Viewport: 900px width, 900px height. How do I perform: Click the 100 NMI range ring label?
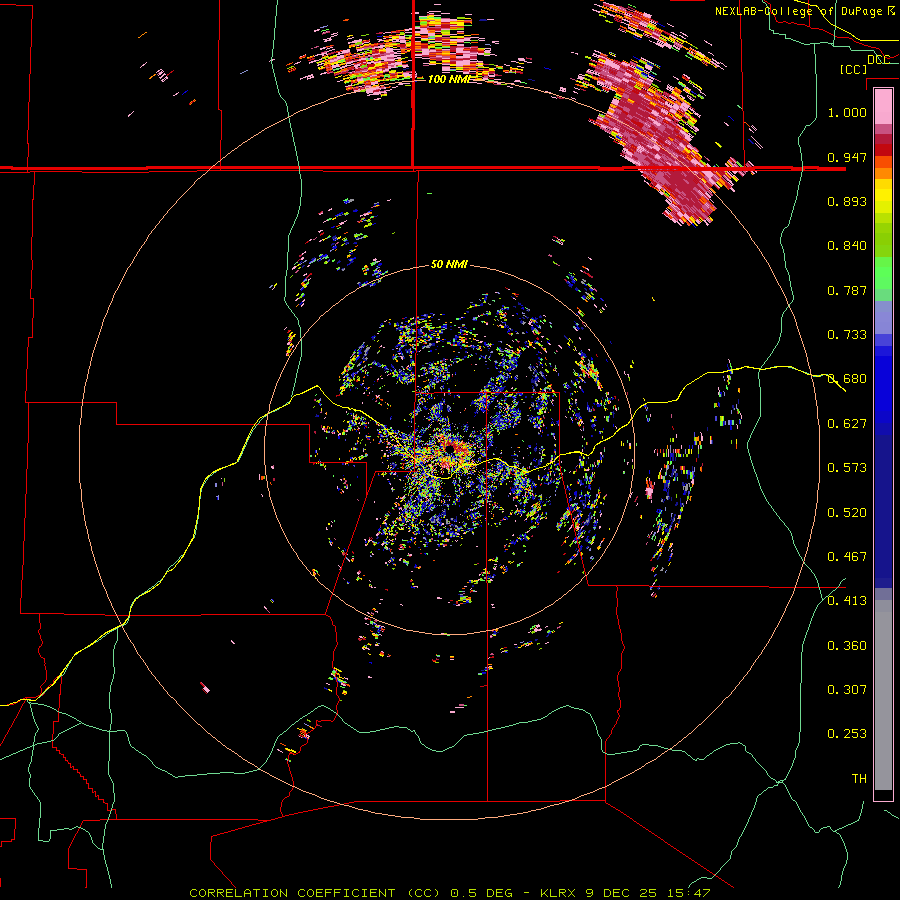tap(448, 79)
